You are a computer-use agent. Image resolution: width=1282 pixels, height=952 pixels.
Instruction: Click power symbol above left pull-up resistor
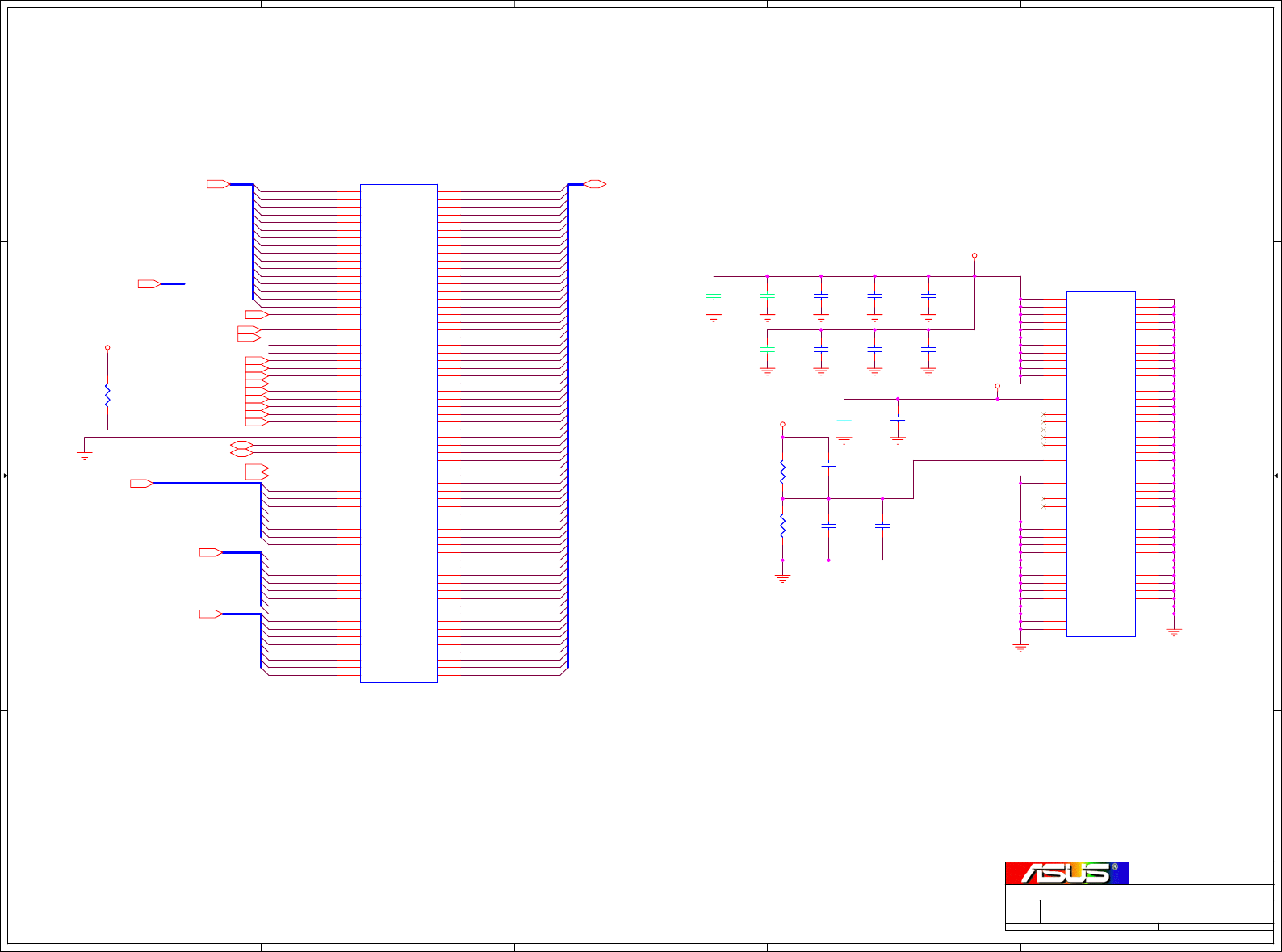107,348
